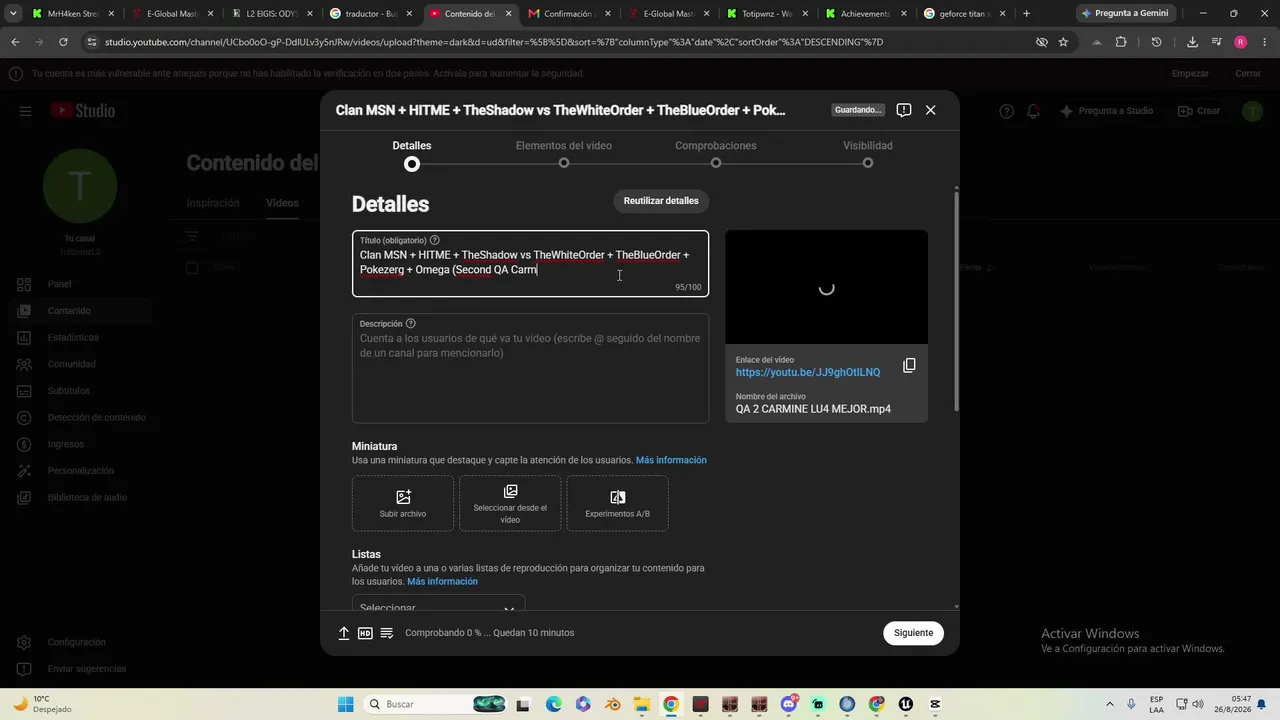The height and width of the screenshot is (720, 1280).
Task: Click the upload dialog vertical scrollbar
Action: point(956,300)
